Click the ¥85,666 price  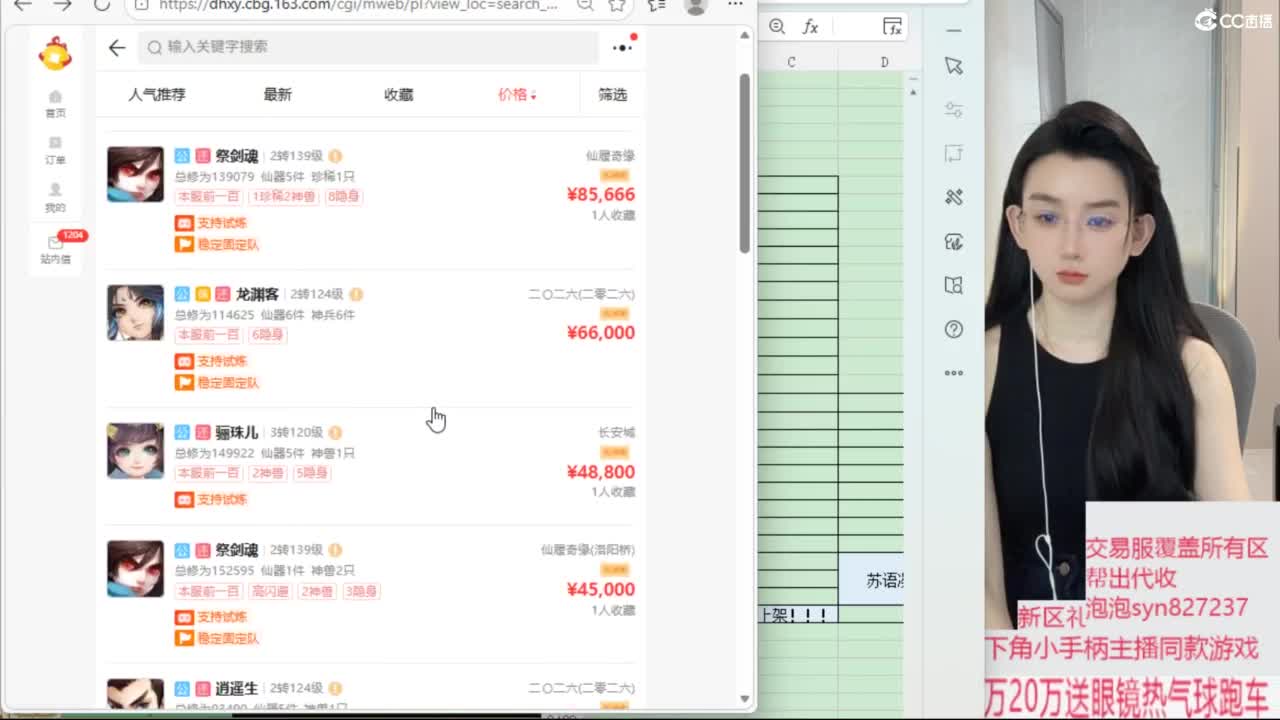coord(600,194)
